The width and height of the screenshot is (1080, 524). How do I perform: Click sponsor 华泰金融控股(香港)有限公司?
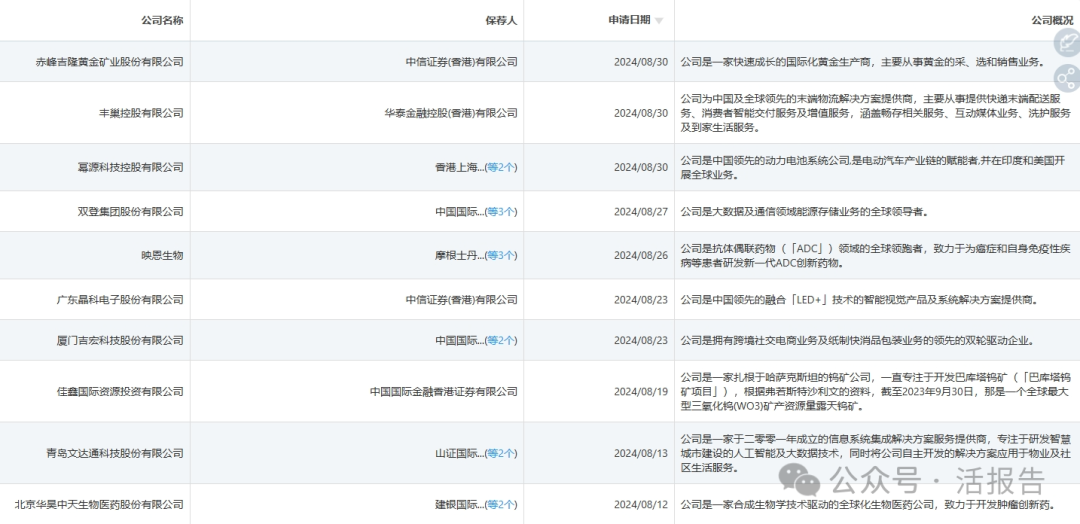coord(451,113)
